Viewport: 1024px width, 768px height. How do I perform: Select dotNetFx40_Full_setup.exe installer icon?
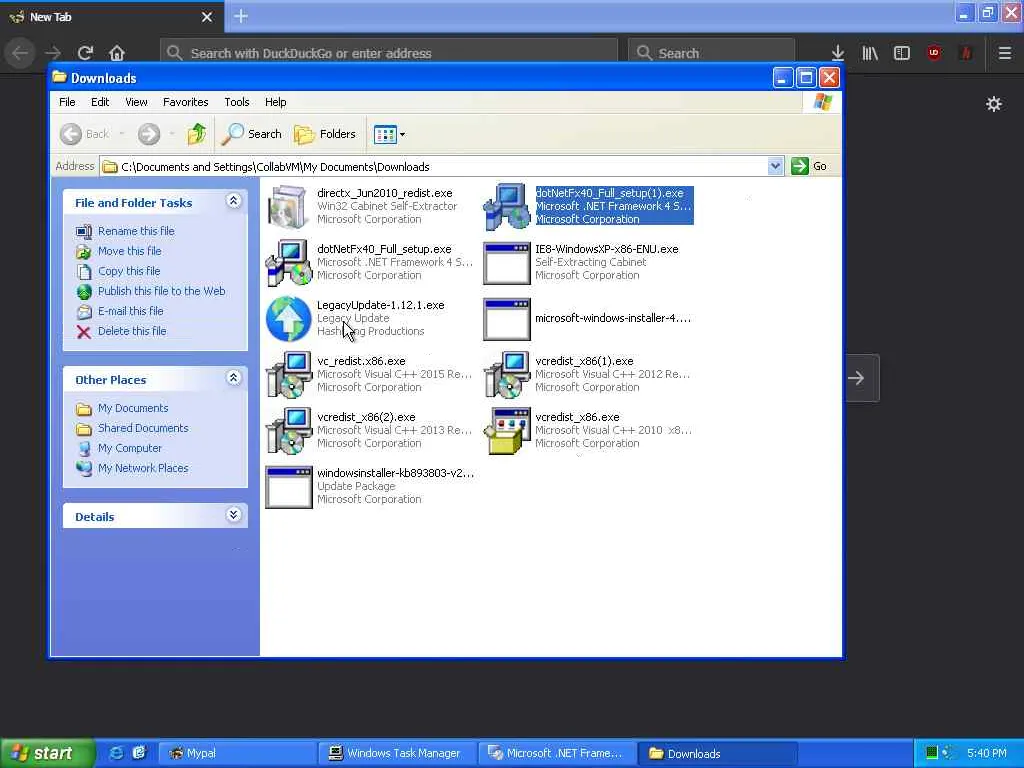[x=288, y=263]
